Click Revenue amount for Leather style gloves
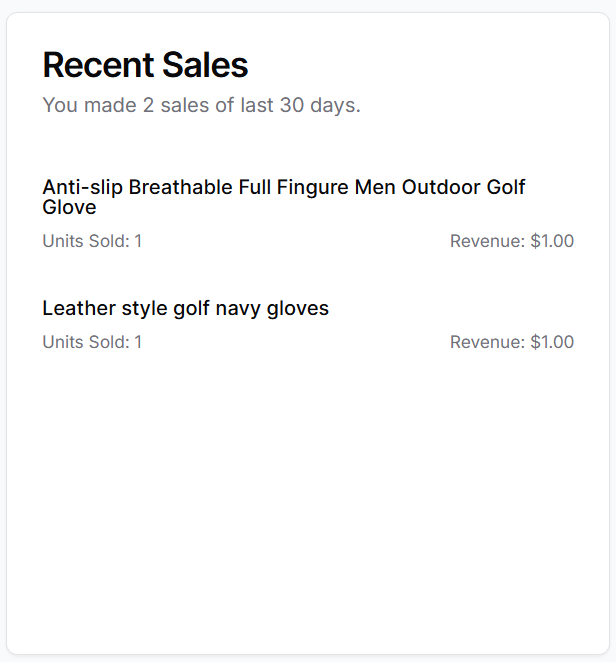Screen dimensions: 616x662 (x=512, y=342)
